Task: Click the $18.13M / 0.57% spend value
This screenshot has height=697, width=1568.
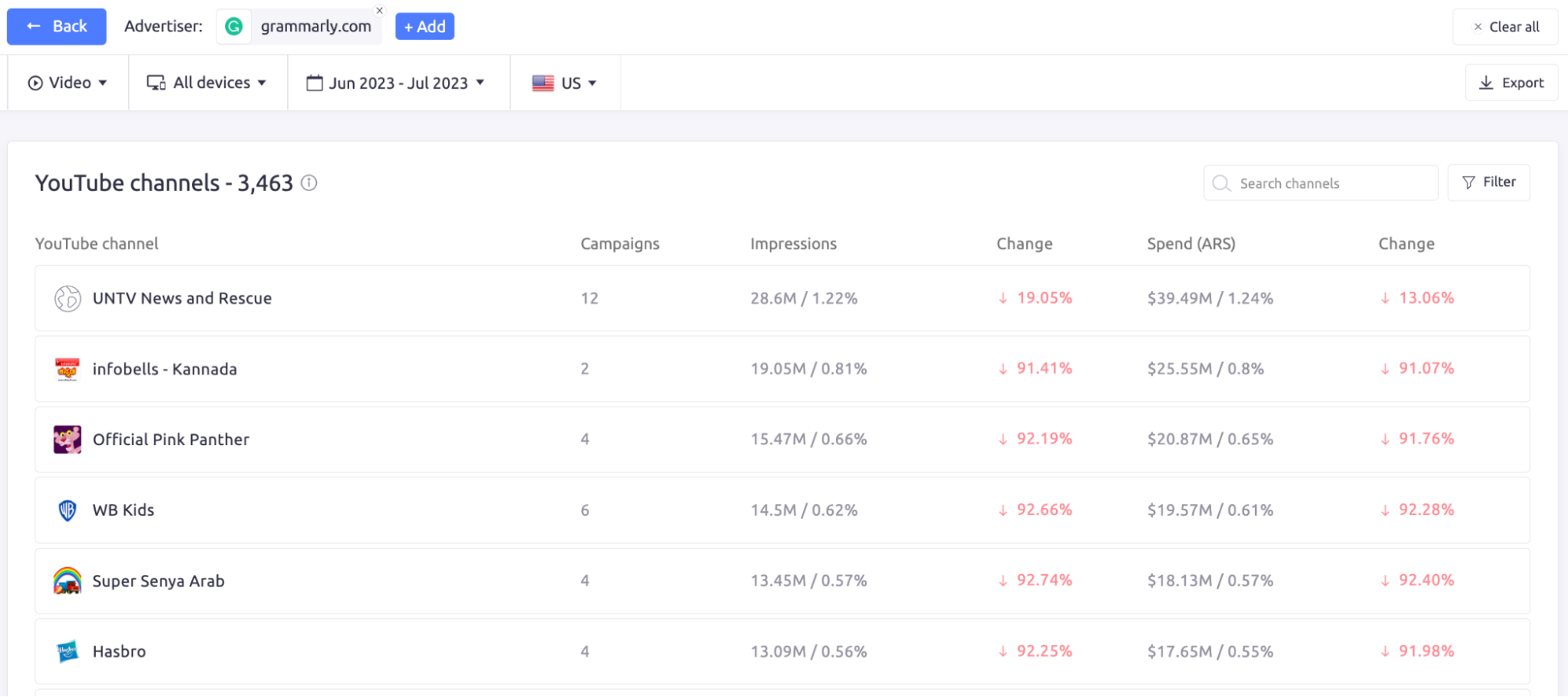Action: point(1210,581)
